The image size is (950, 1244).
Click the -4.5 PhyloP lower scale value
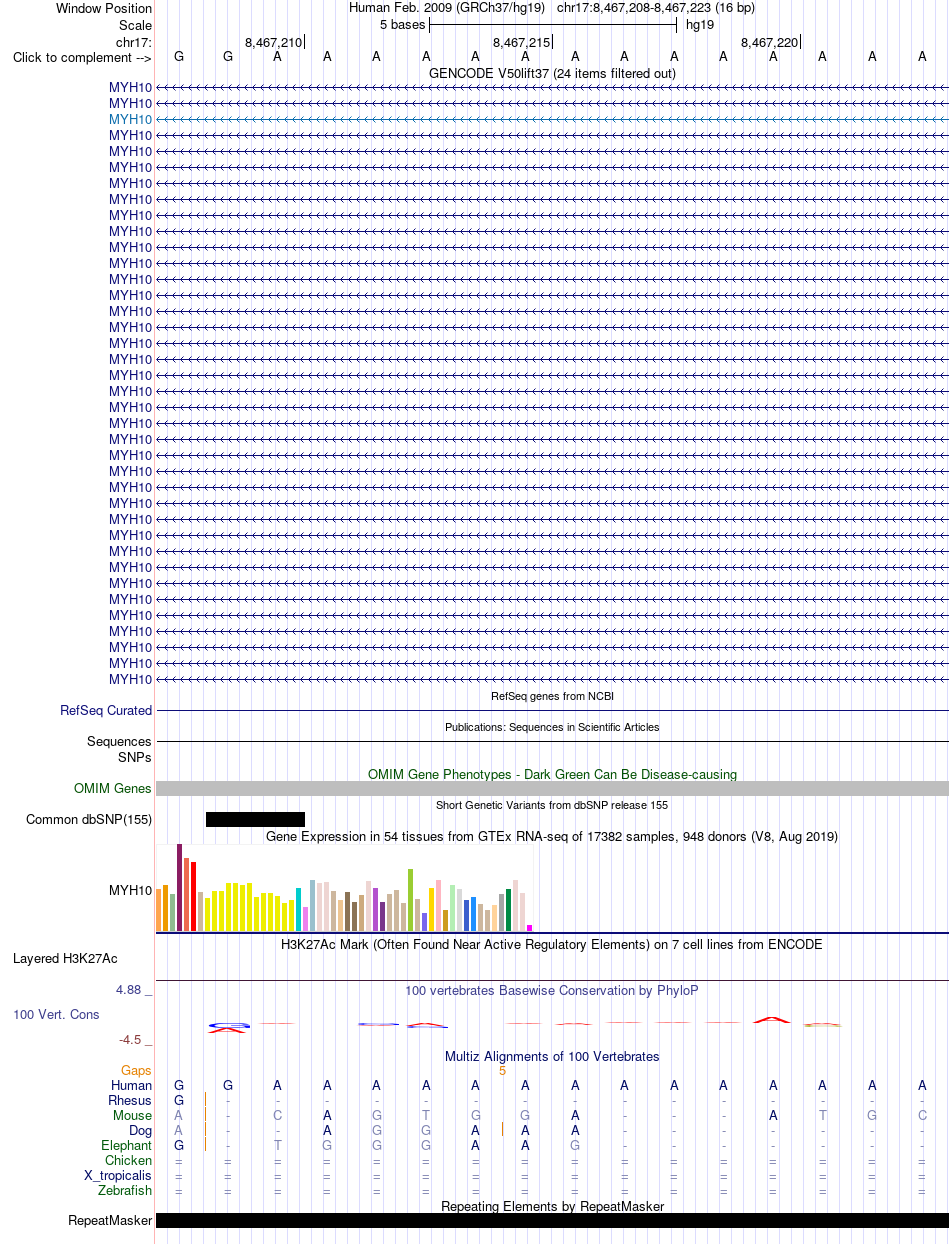(x=130, y=1040)
